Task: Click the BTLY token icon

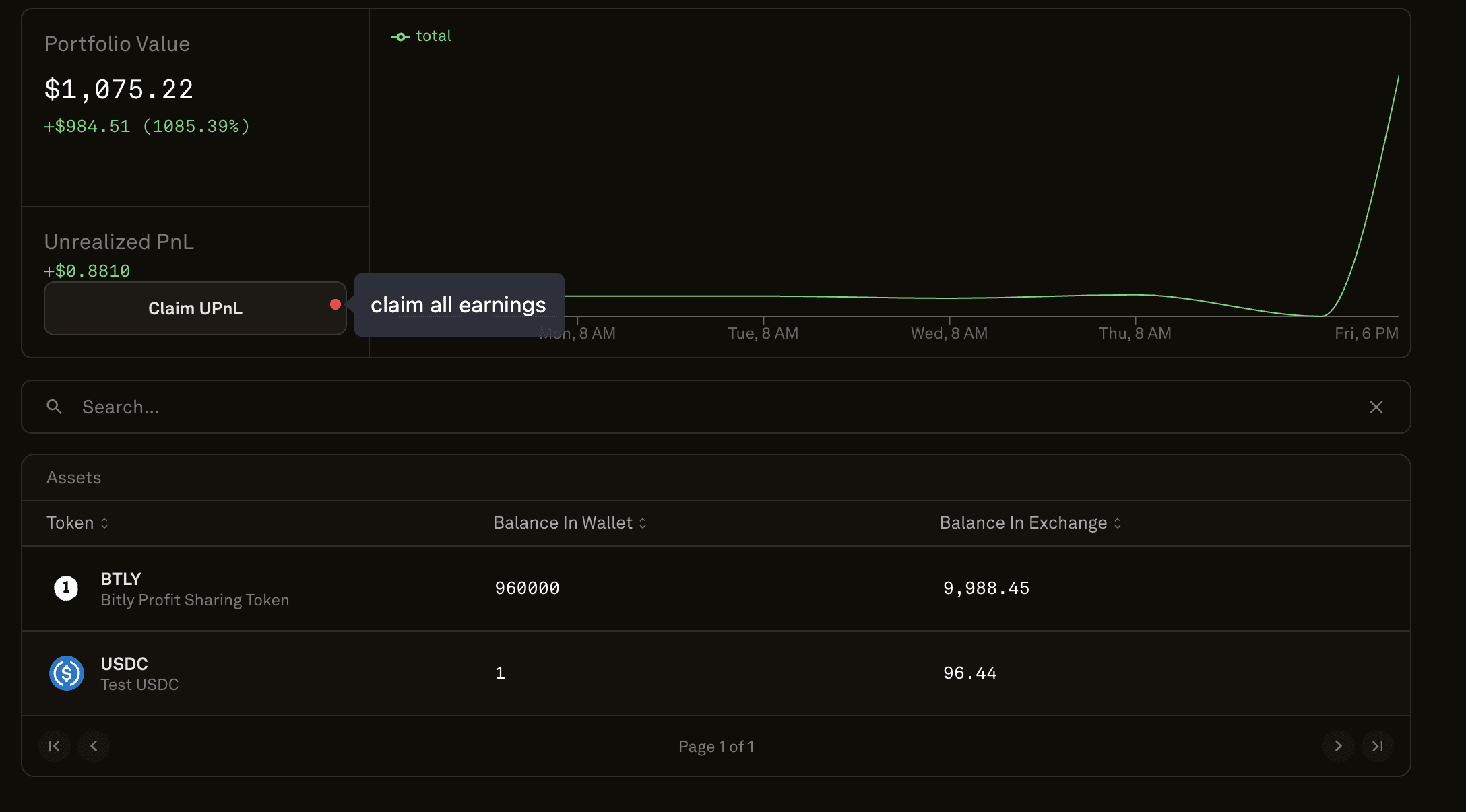Action: (66, 588)
